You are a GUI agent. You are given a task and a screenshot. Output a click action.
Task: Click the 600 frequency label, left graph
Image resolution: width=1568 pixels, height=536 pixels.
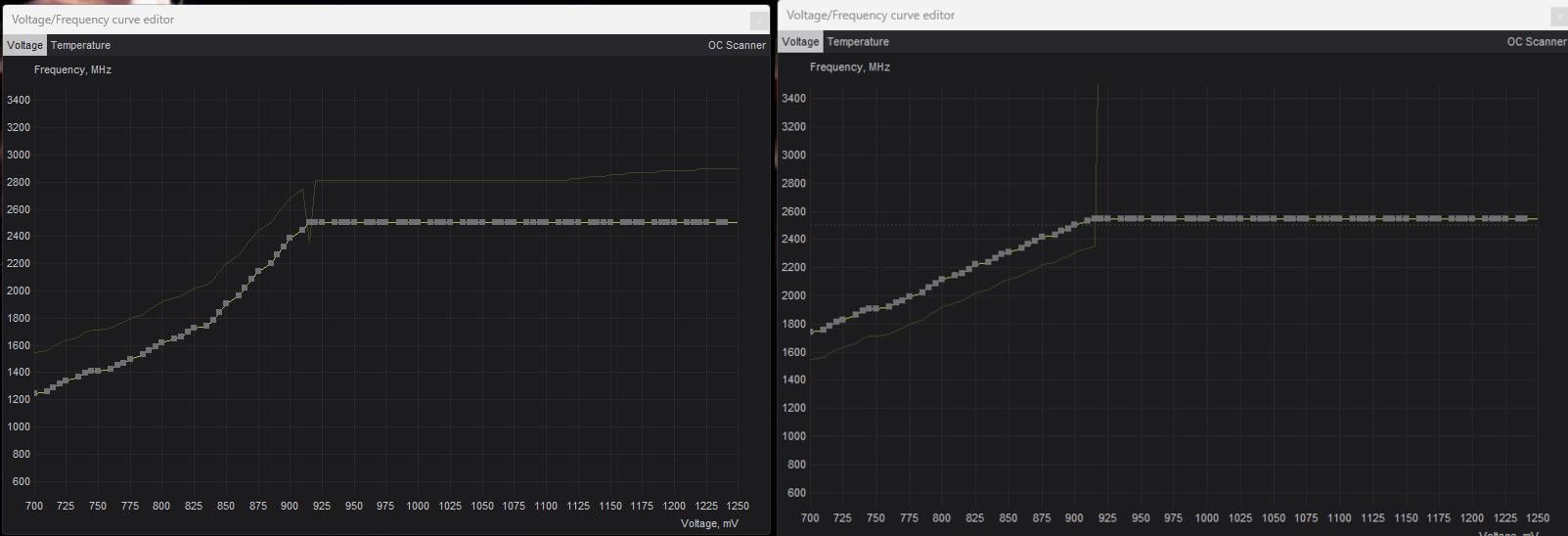[x=22, y=481]
